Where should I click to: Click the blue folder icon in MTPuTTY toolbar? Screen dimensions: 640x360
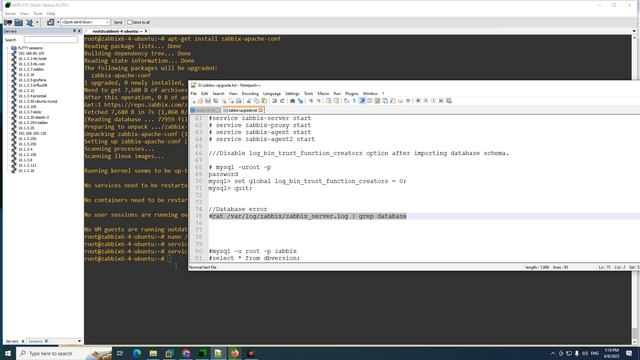[x=19, y=22]
